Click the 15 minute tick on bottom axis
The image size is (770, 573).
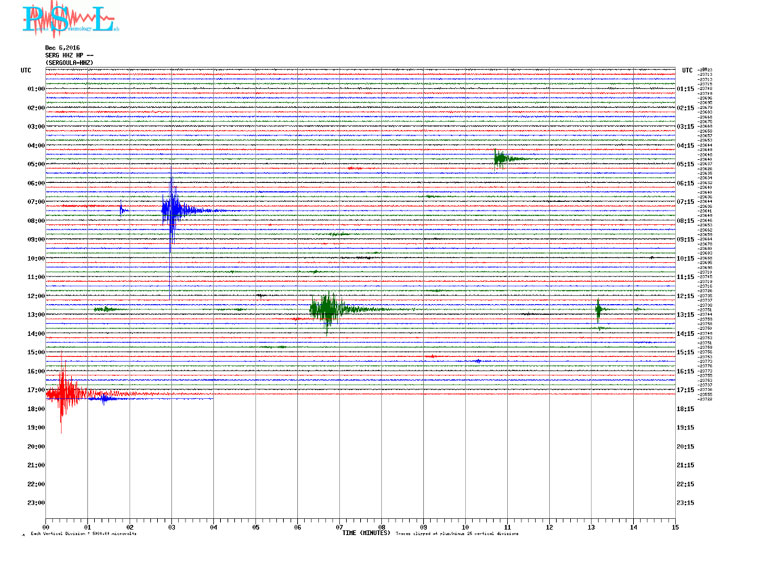point(675,526)
